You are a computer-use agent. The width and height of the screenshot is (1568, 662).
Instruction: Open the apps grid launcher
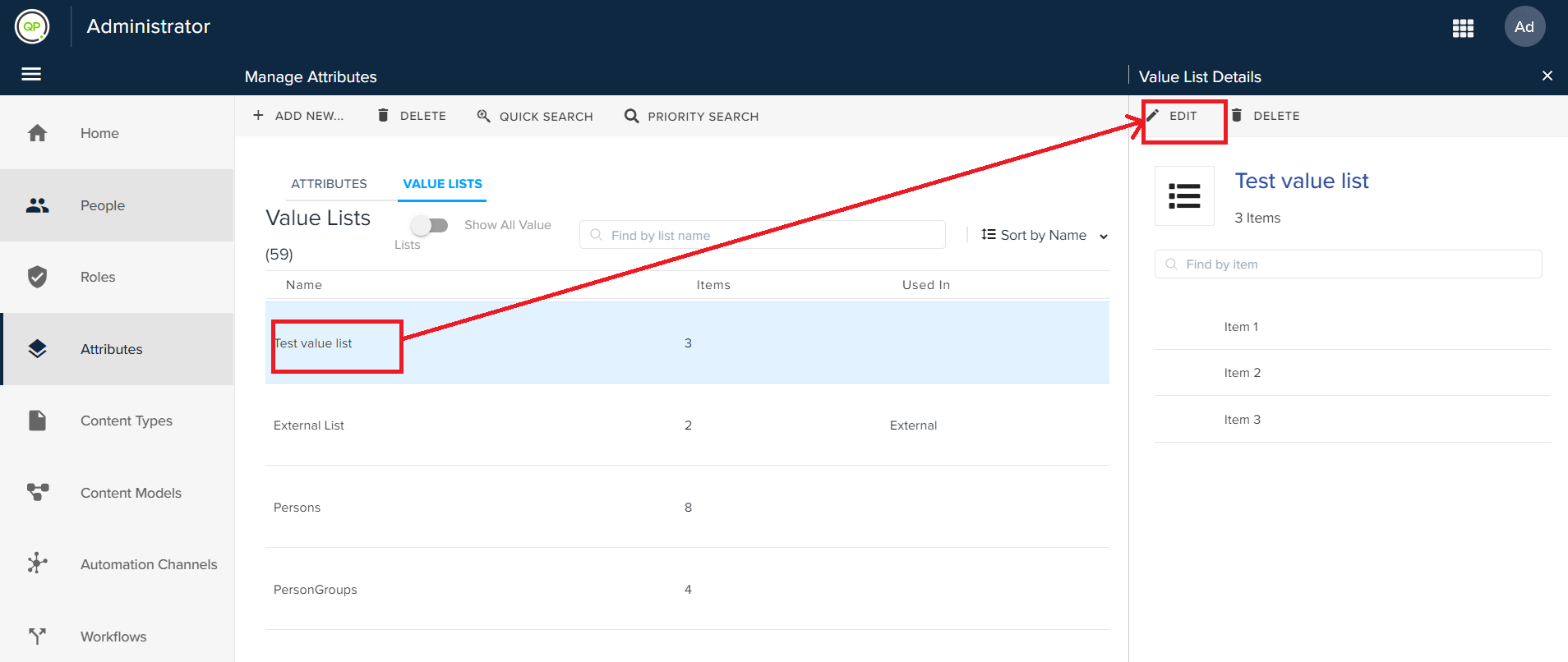tap(1463, 28)
